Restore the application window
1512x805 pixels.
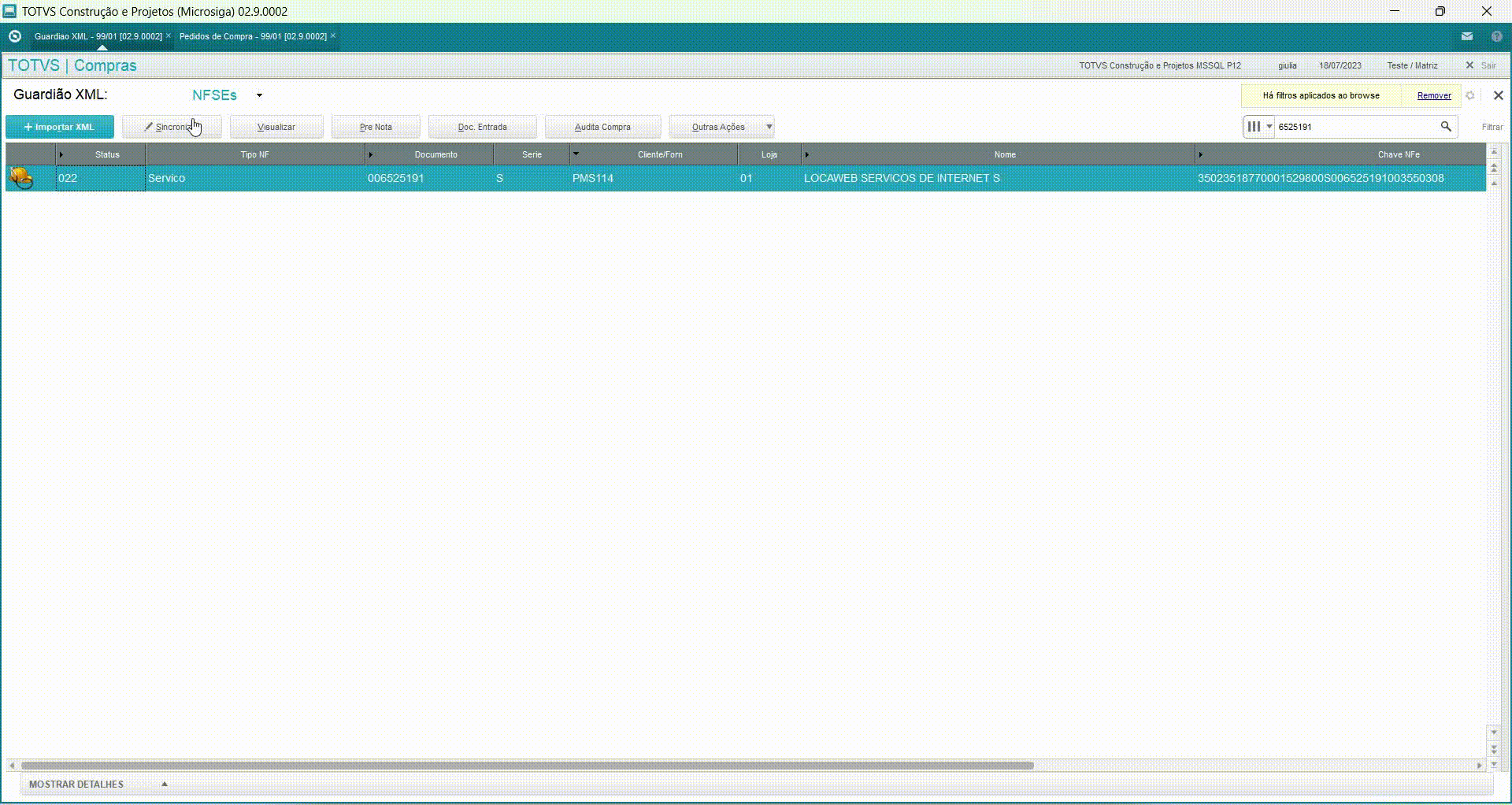(x=1440, y=11)
